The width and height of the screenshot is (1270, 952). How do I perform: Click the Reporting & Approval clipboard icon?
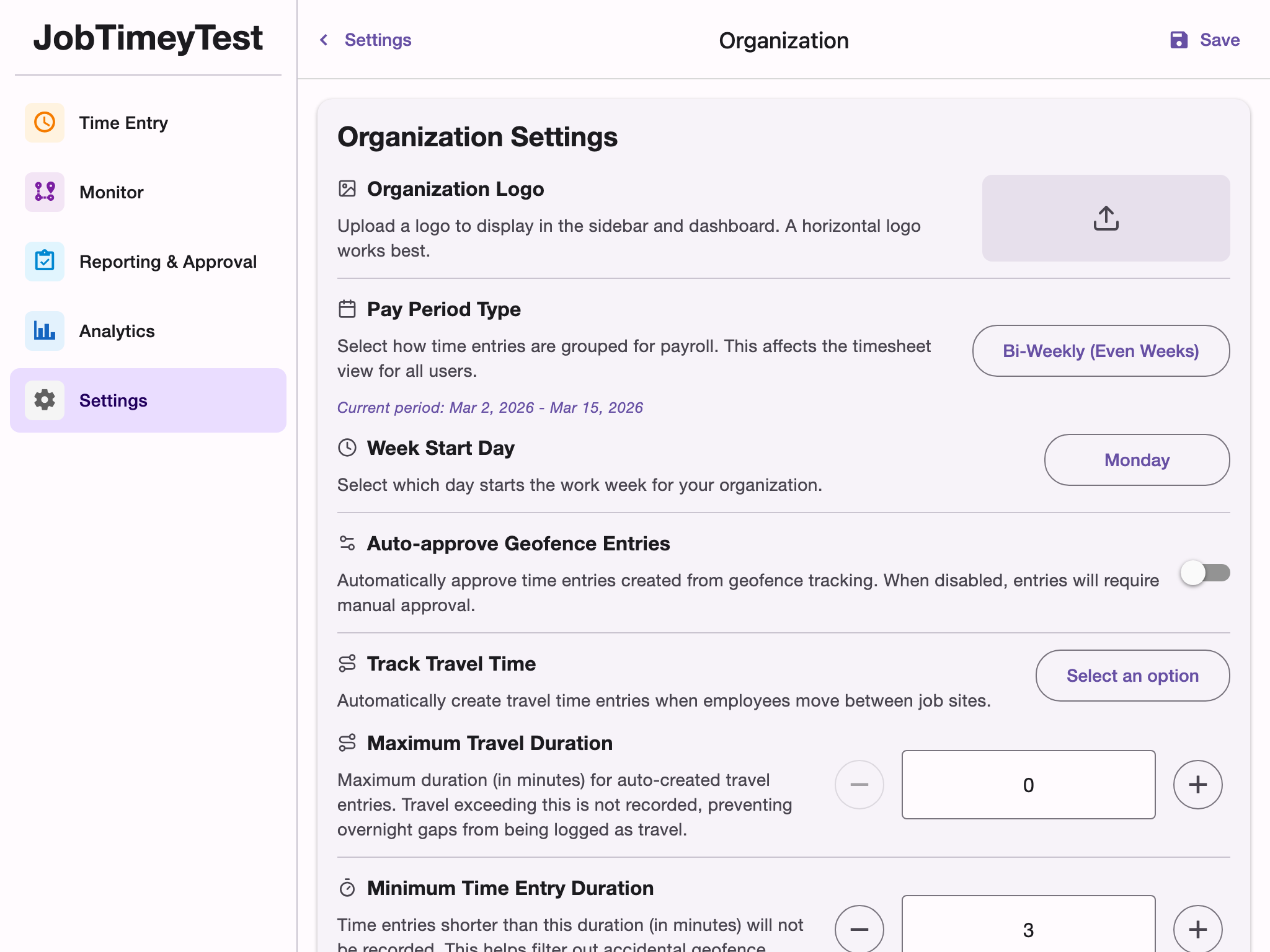[x=44, y=262]
